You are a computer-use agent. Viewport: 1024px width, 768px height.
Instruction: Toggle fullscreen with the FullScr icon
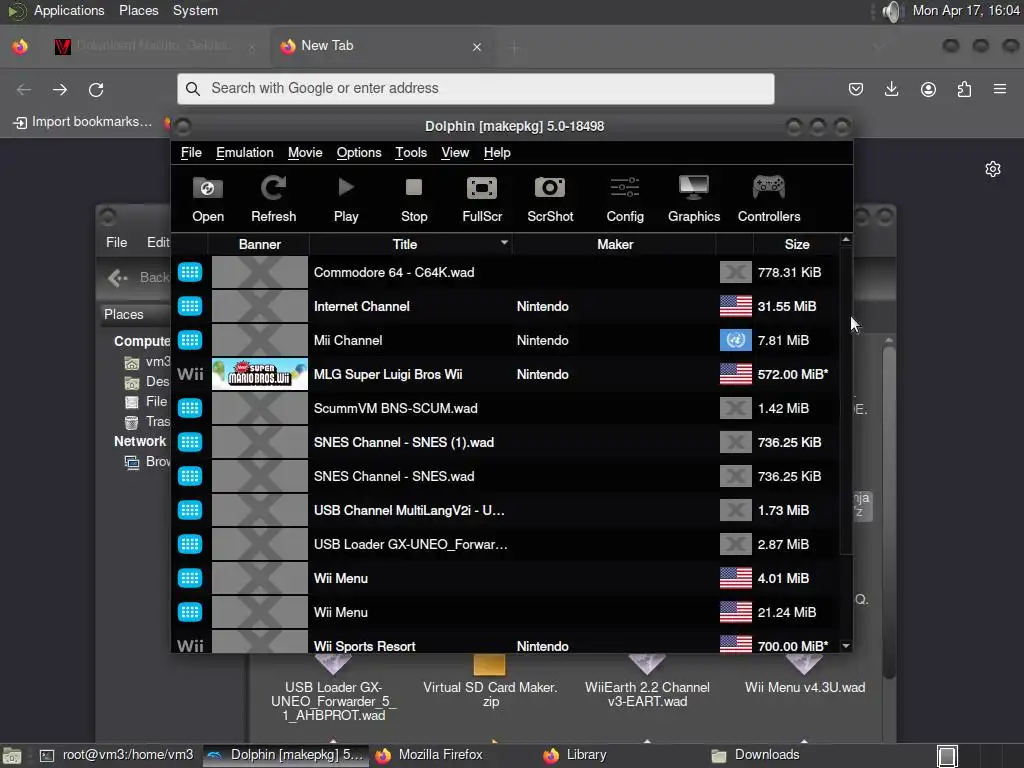click(x=482, y=199)
